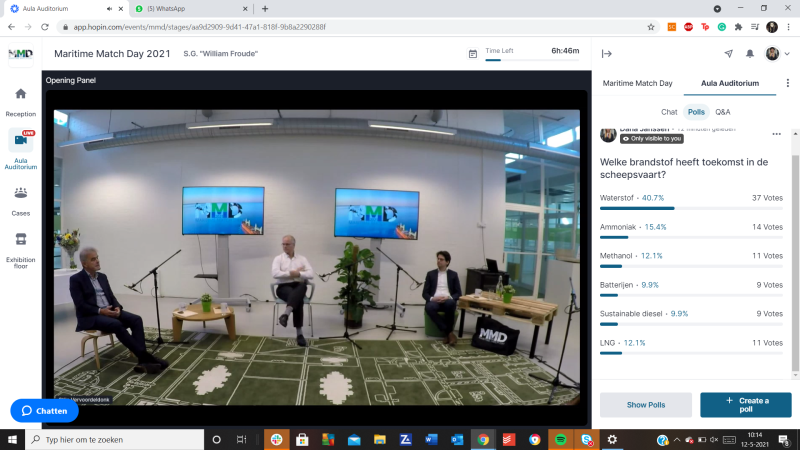Viewport: 800px width, 450px height.
Task: Select the Polls tab
Action: point(696,112)
